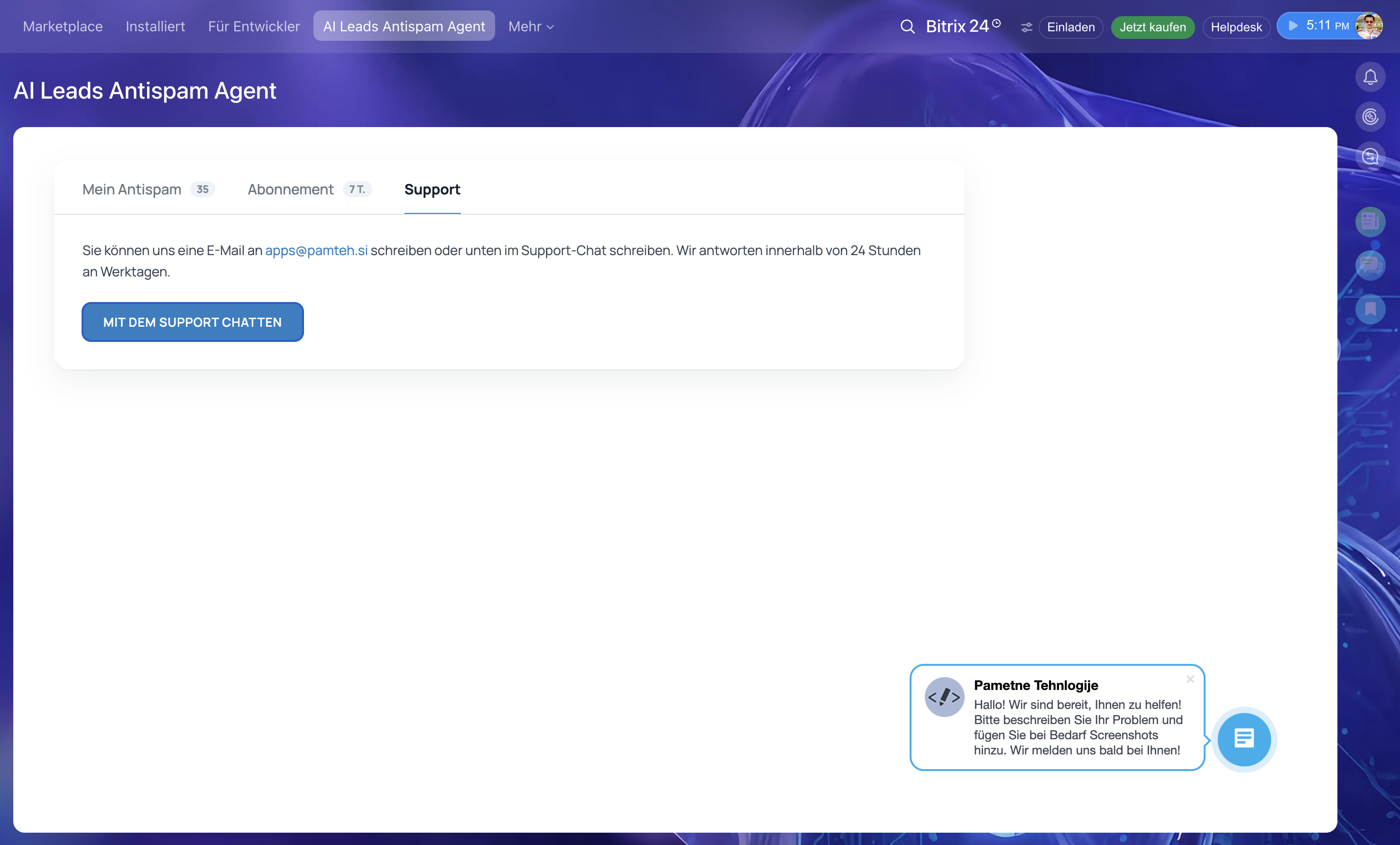Click the 5:11 PM time display

(x=1327, y=26)
